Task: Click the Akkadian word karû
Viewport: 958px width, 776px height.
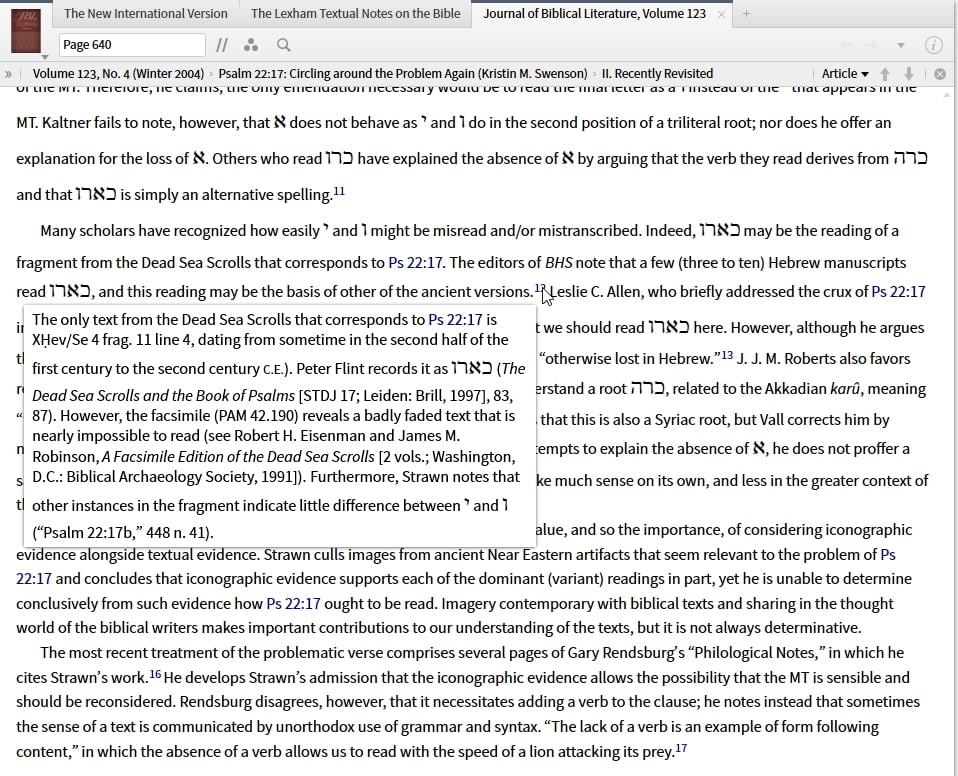Action: pyautogui.click(x=847, y=389)
